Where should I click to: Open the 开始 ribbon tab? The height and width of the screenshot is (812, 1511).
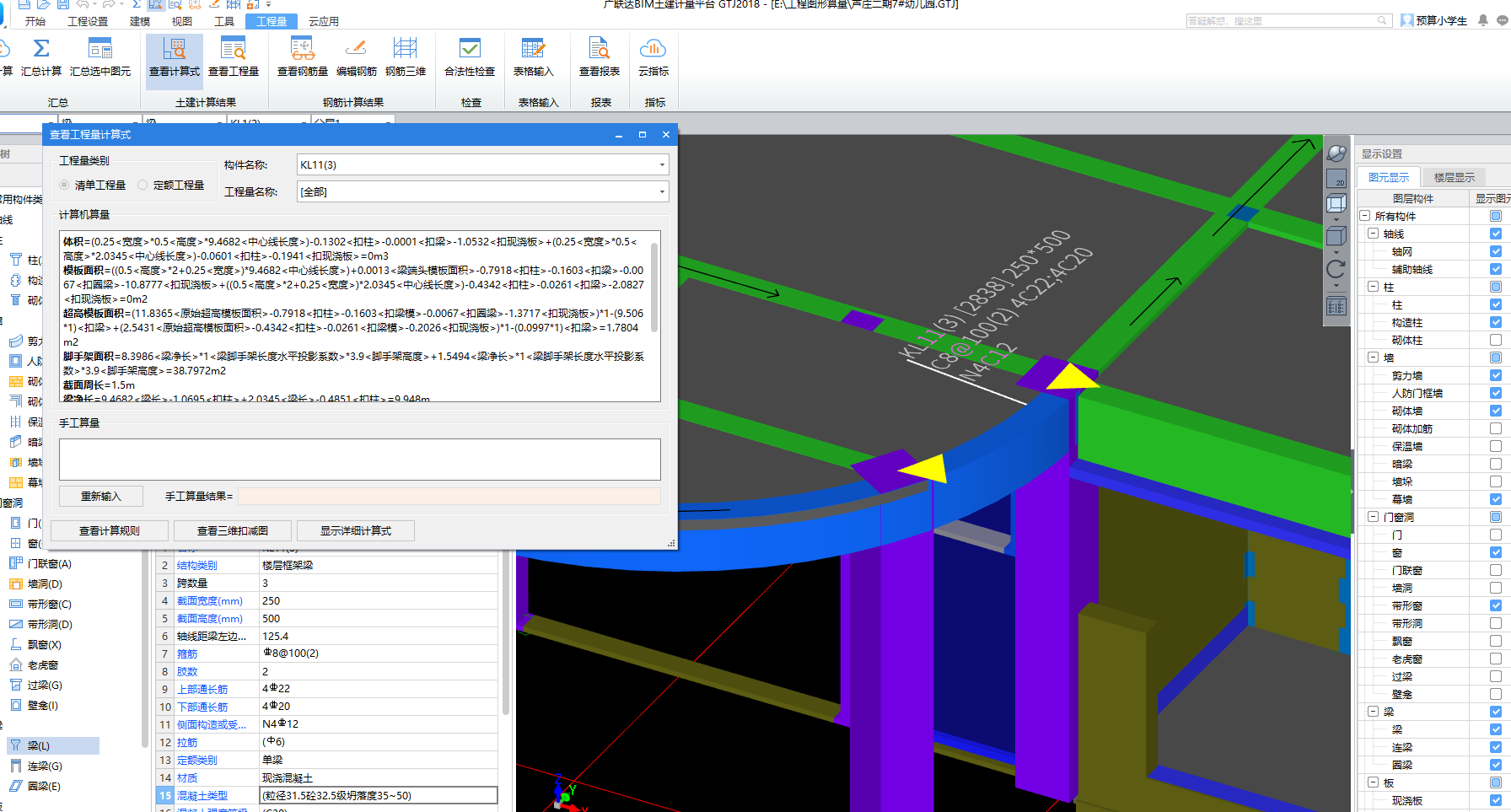click(35, 21)
